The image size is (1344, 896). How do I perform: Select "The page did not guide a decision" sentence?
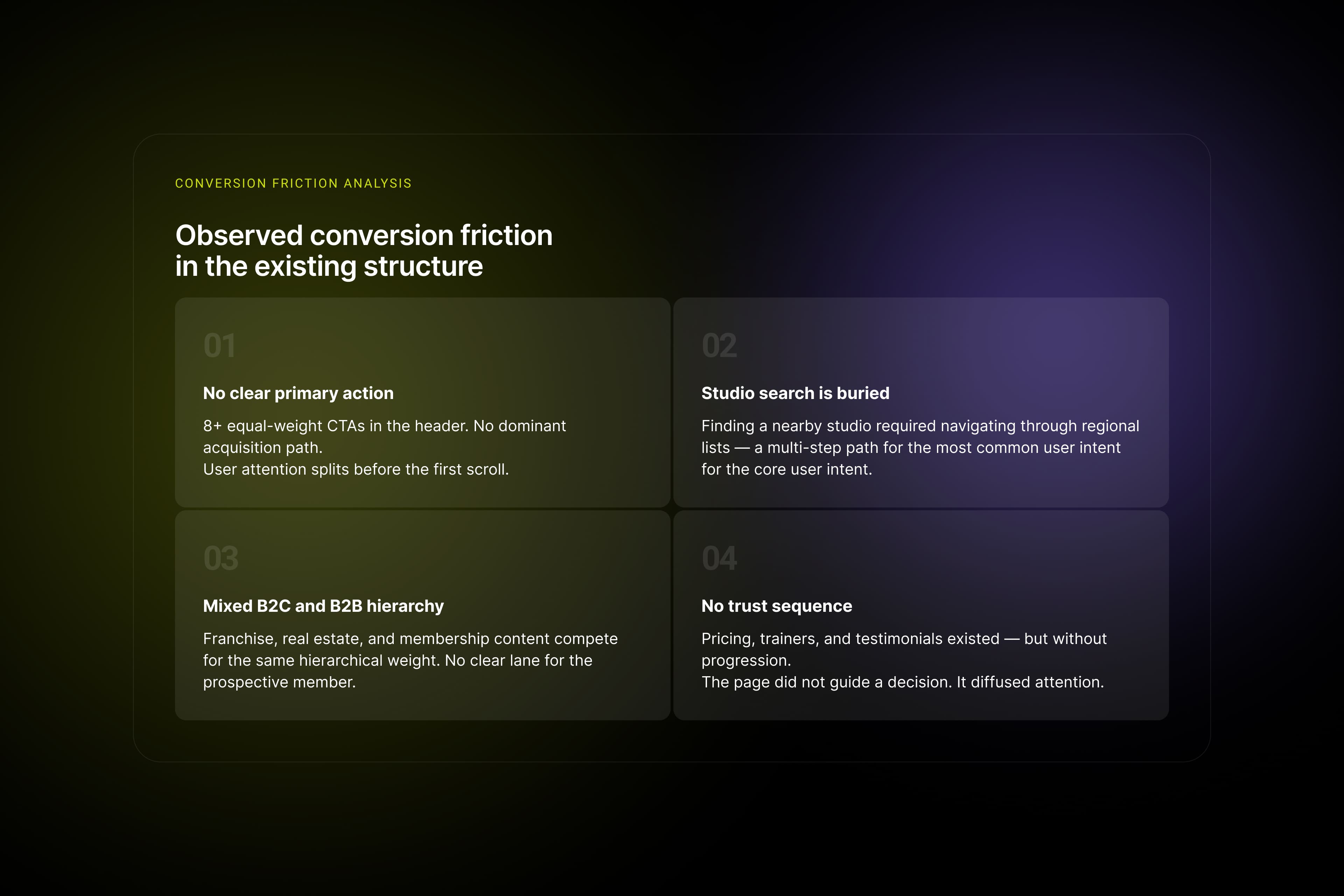pyautogui.click(x=826, y=682)
